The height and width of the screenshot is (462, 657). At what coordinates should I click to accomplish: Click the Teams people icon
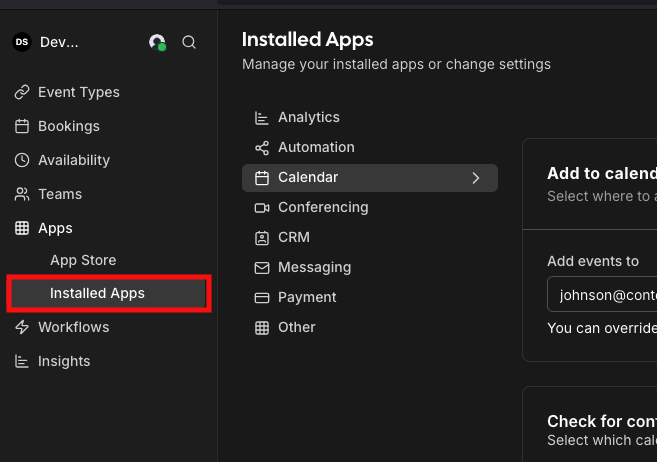click(22, 194)
